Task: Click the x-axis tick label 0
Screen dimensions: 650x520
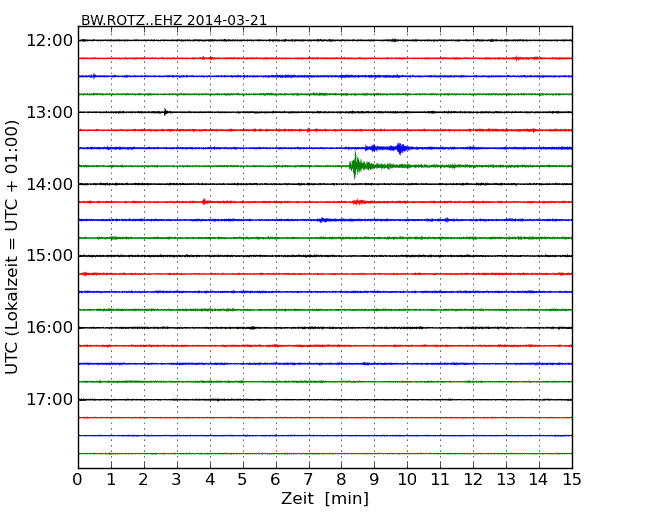Action: pyautogui.click(x=78, y=480)
